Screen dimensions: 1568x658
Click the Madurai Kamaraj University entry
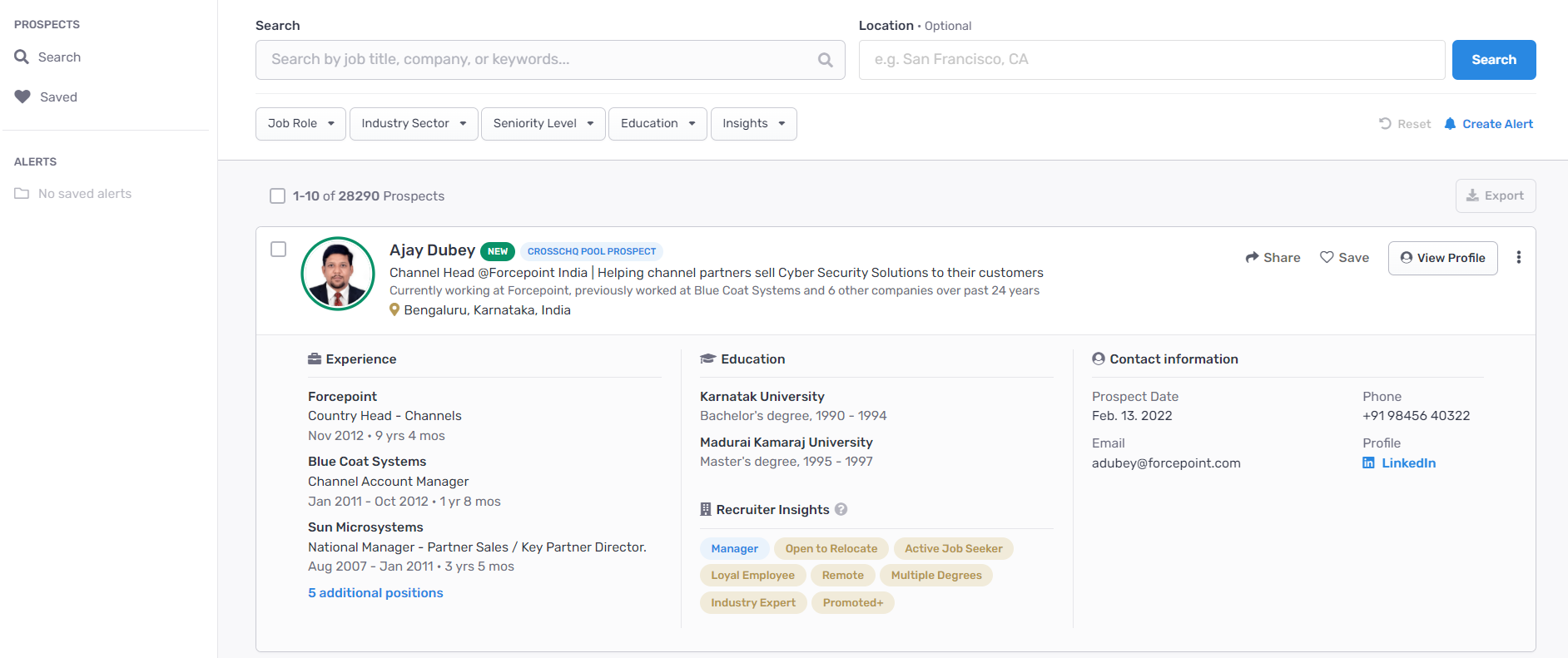[786, 443]
